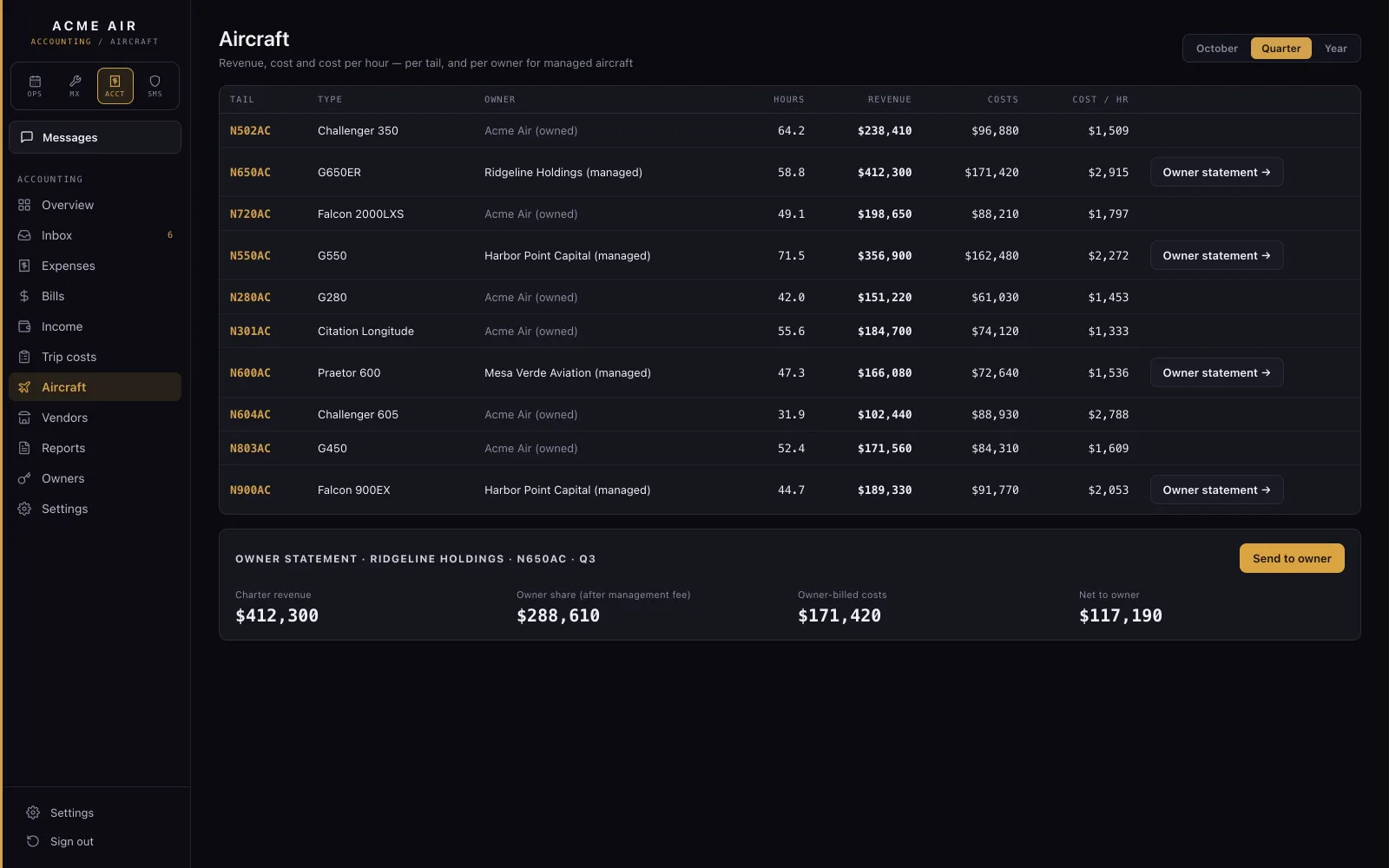Click the Reports document icon
Screen dimensions: 1389x868
coord(24,448)
